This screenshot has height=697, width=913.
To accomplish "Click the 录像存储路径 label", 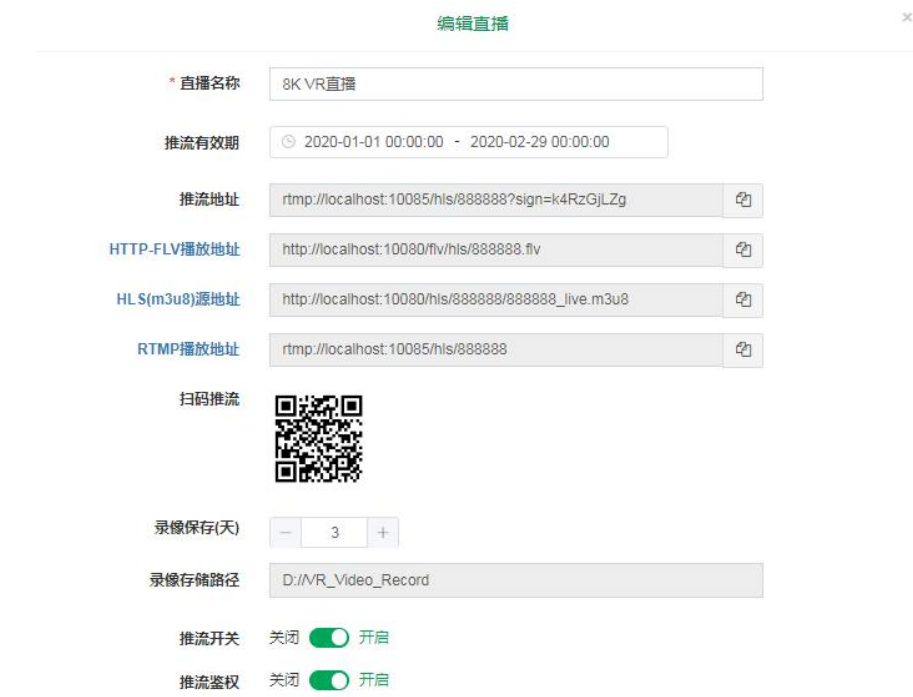I will point(194,580).
